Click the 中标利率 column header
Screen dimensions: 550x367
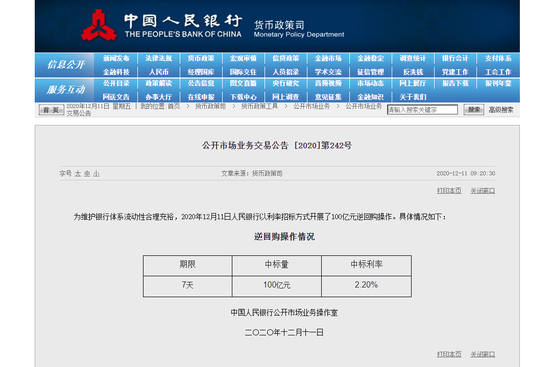coord(366,265)
